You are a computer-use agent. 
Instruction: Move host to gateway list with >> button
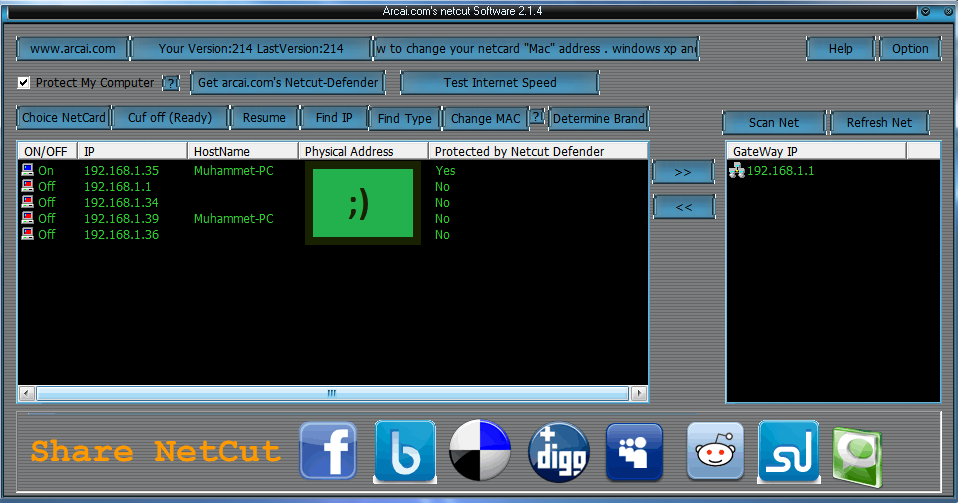683,172
